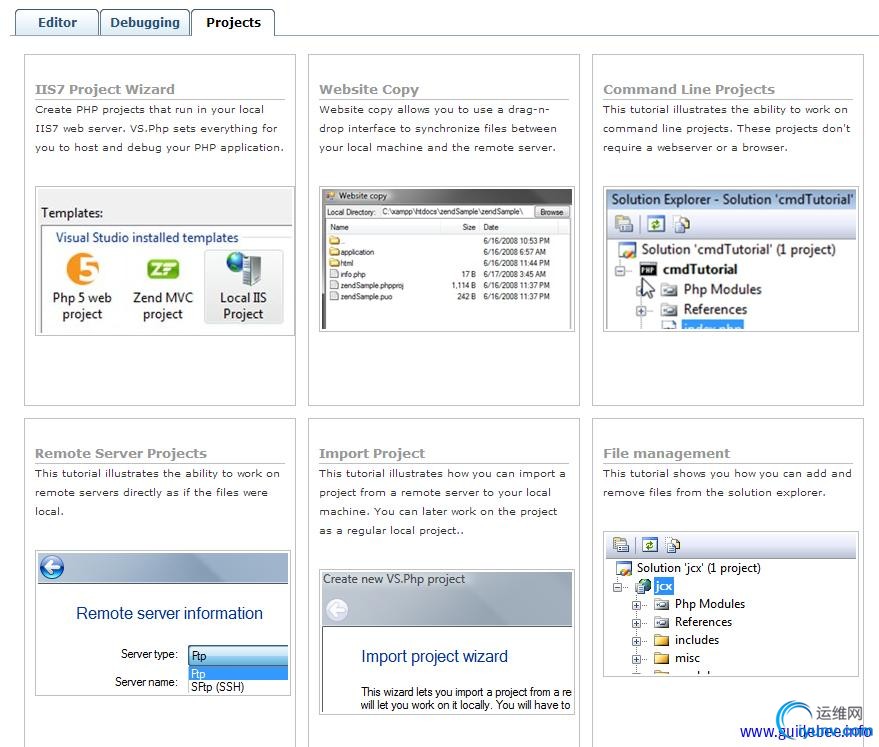Collapse the jcx project node
879x747 pixels.
coord(618,587)
